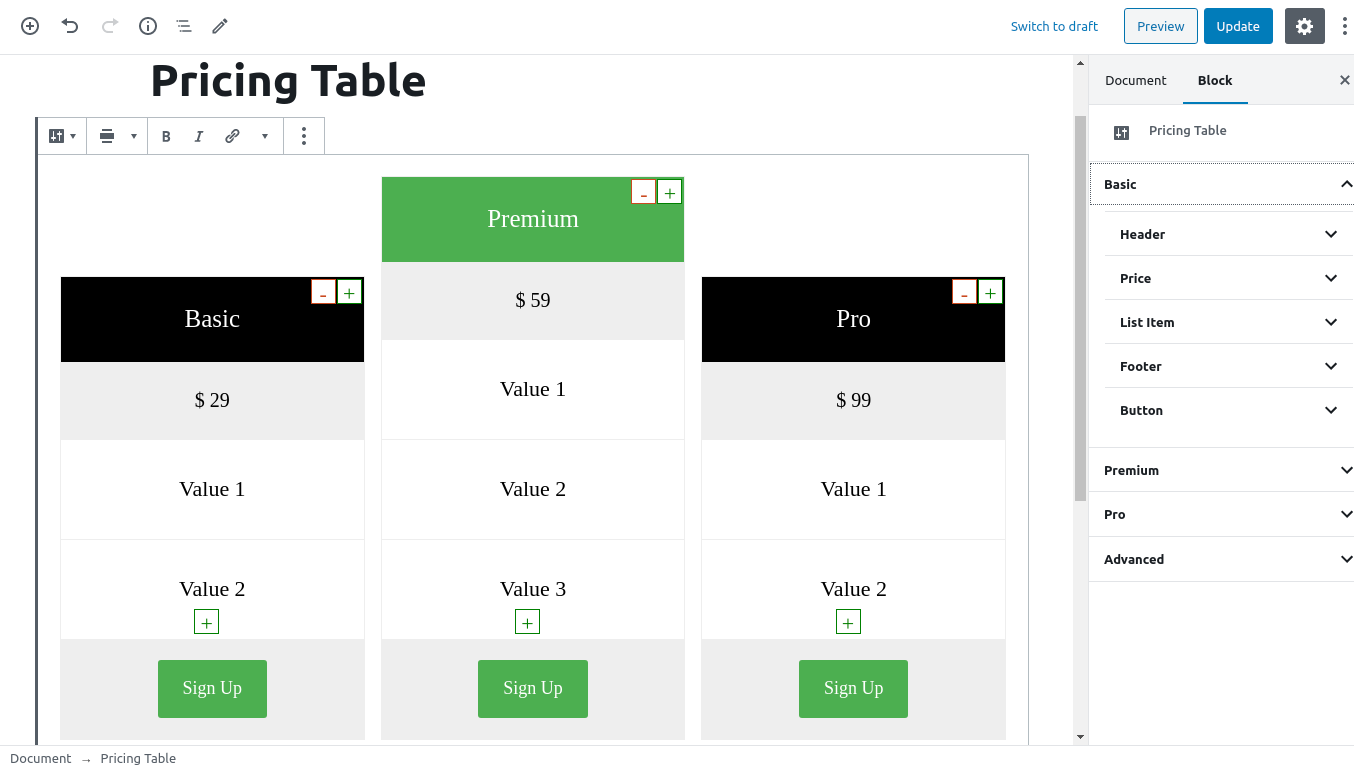Click the pencil tools icon

tap(220, 26)
